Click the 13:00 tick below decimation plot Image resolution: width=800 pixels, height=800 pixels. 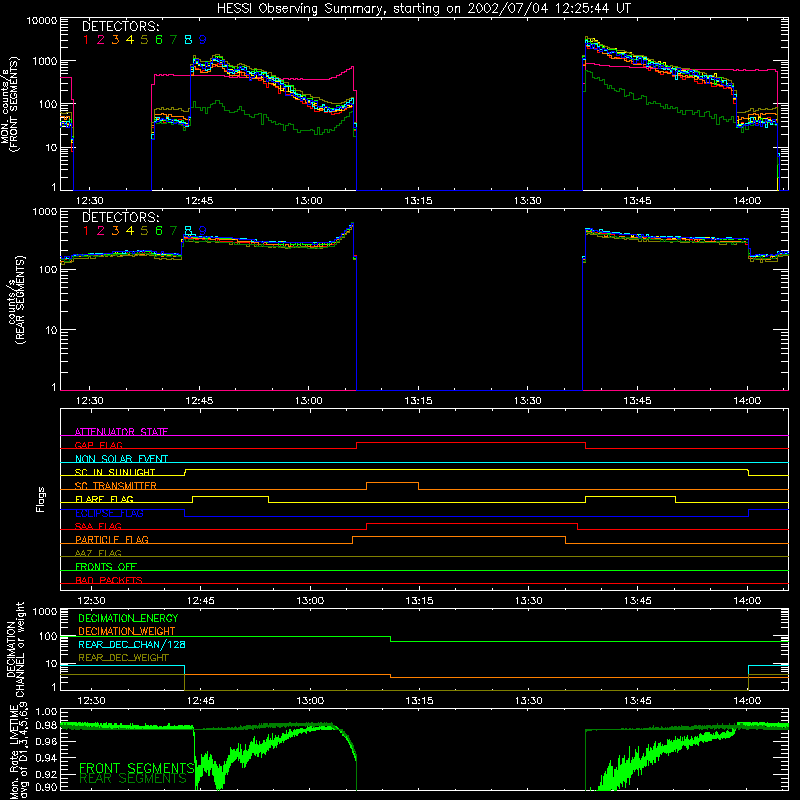tap(310, 701)
